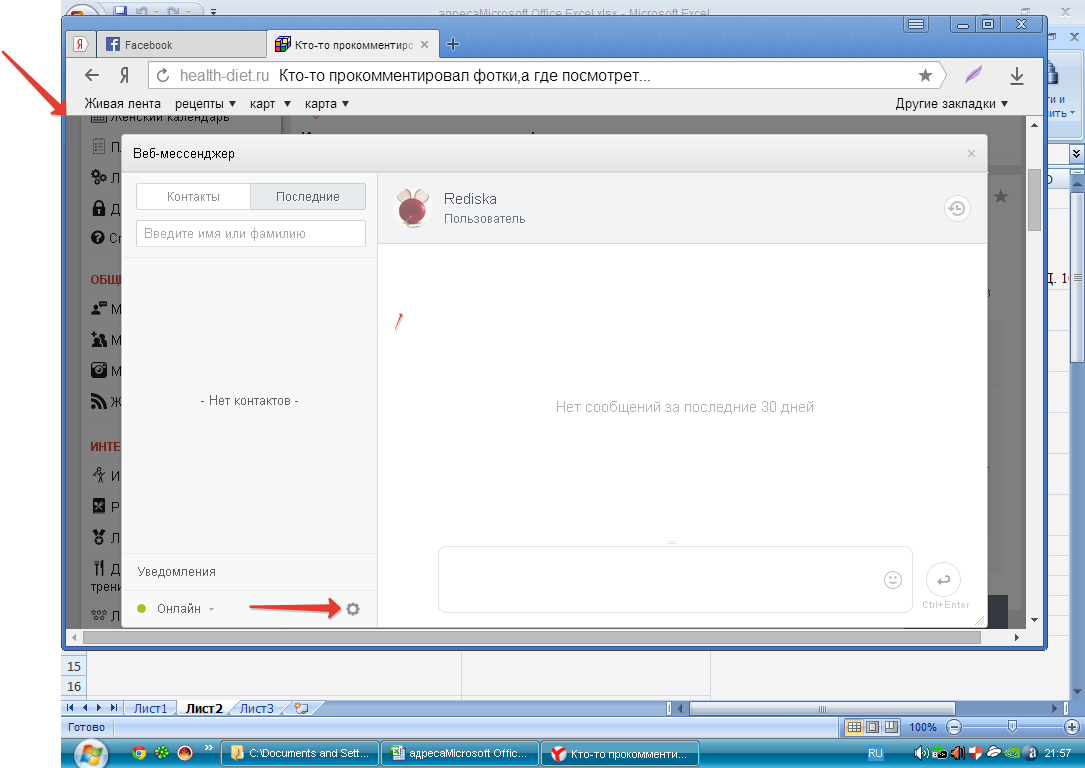The height and width of the screenshot is (768, 1085).
Task: Switch to Последние tab in messenger
Action: 308,197
